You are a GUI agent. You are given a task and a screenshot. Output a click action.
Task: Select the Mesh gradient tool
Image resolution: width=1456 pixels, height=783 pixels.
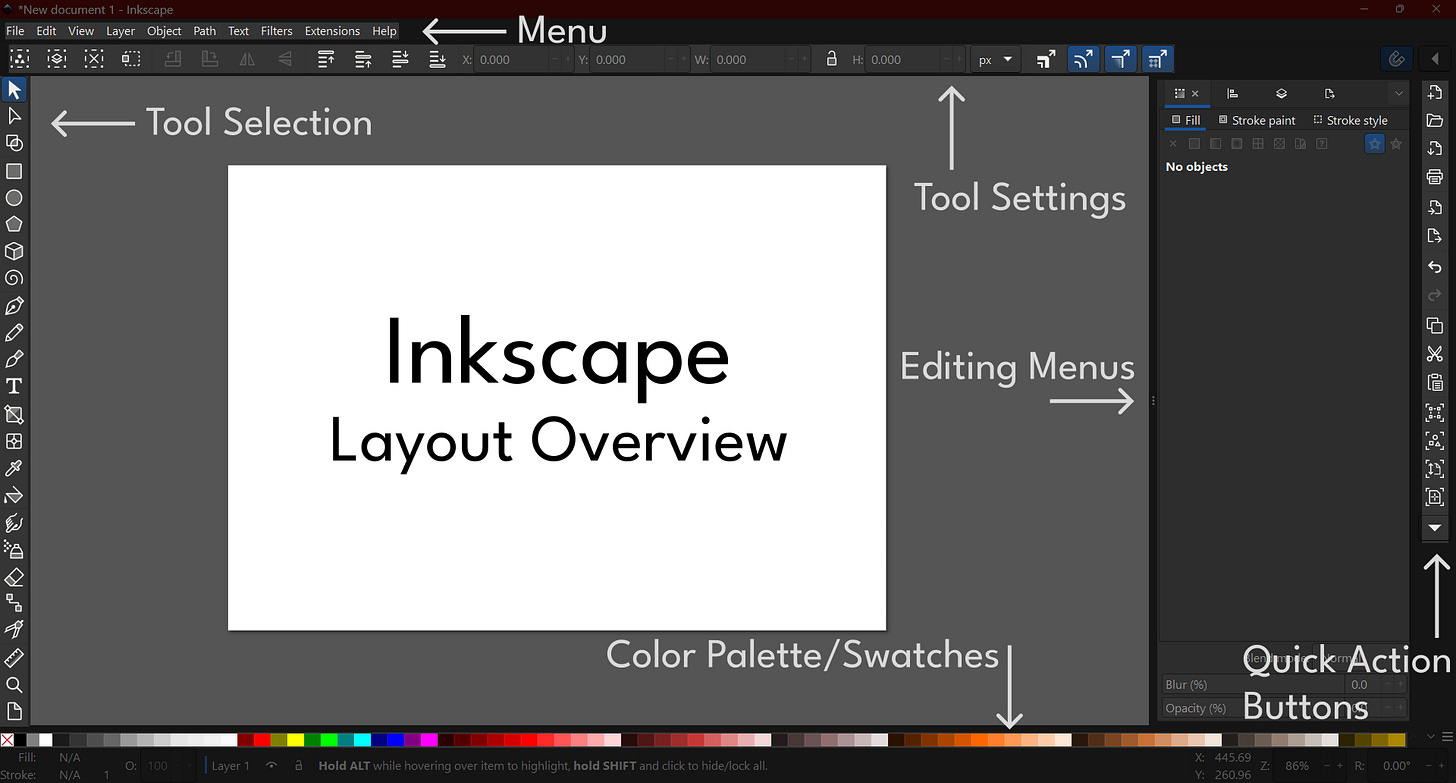(x=14, y=441)
